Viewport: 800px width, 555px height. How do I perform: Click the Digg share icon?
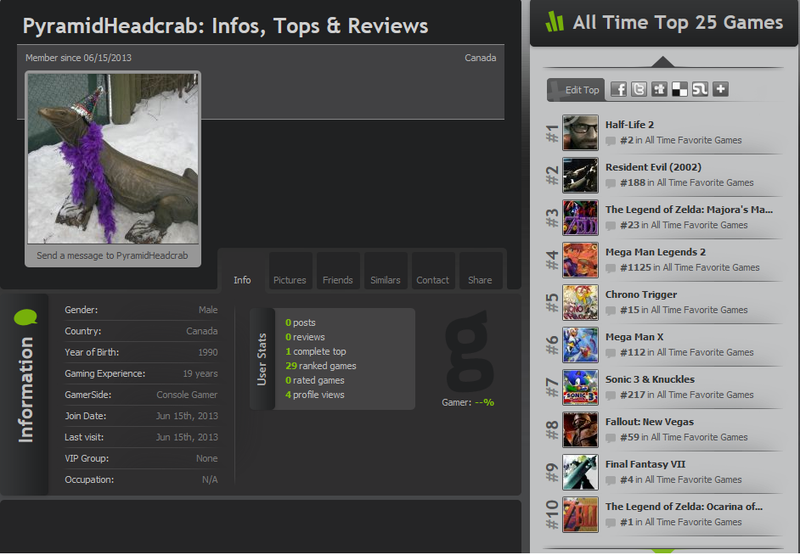tap(659, 89)
